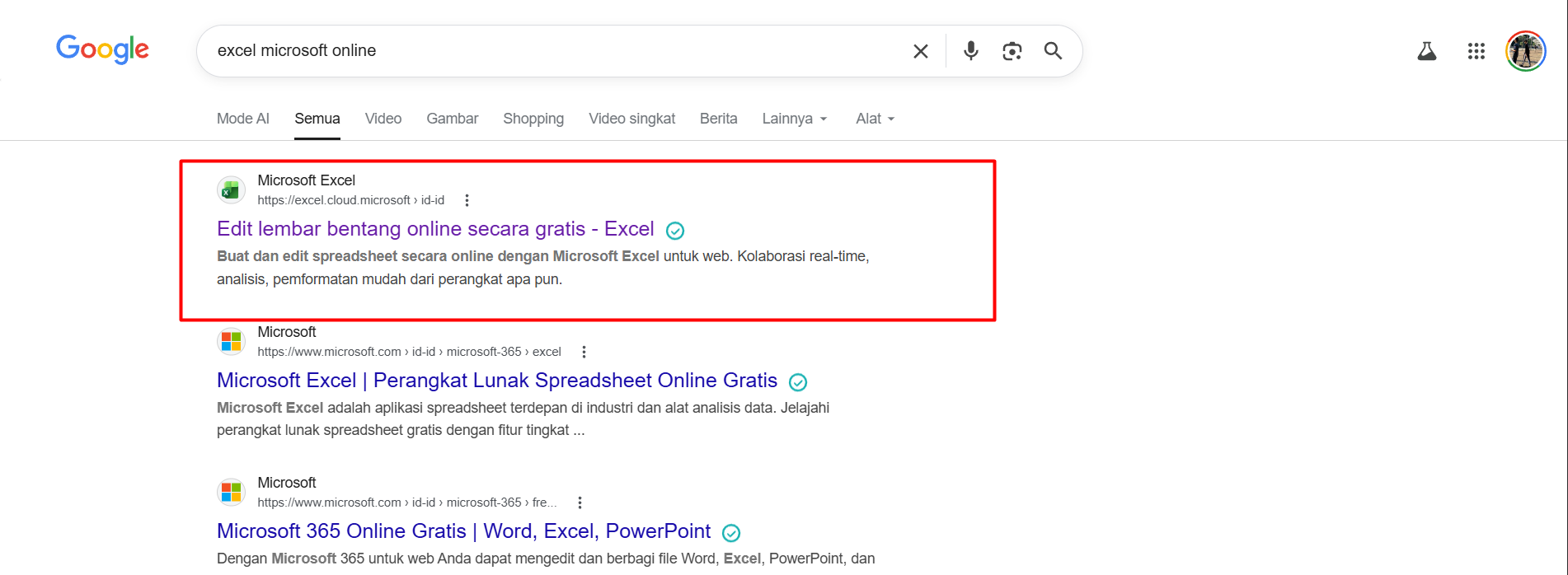
Task: Open Edit lembar bentang online secara gratis link
Action: pos(435,229)
